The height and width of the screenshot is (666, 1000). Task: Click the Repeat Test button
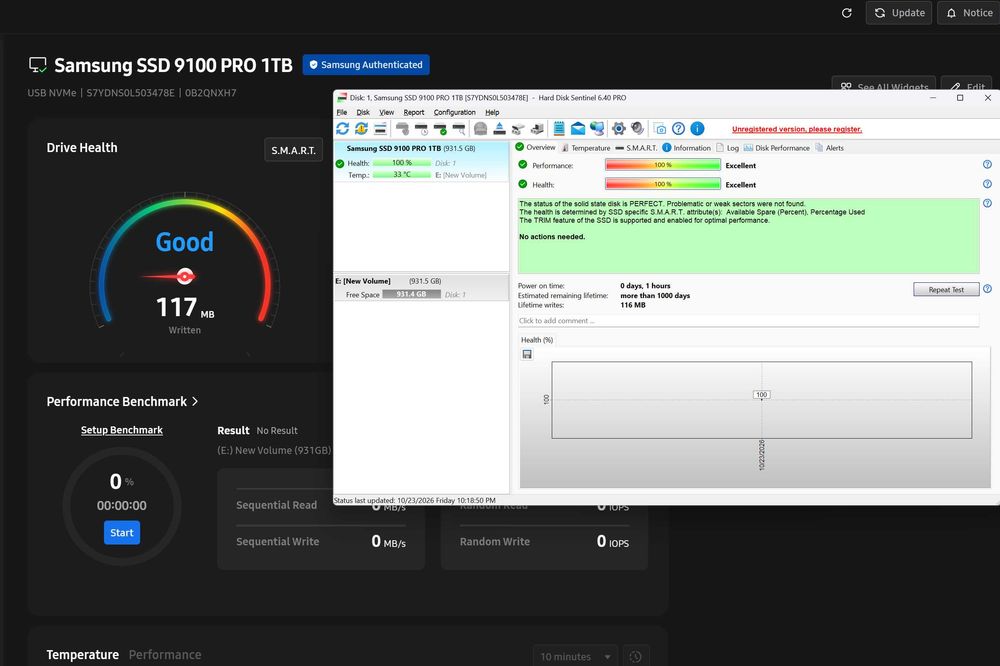click(946, 290)
